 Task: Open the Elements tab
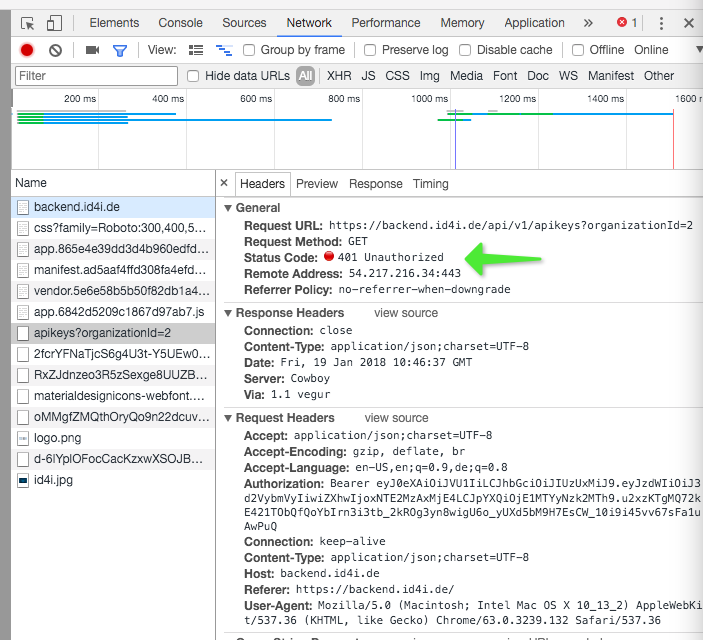coord(114,23)
